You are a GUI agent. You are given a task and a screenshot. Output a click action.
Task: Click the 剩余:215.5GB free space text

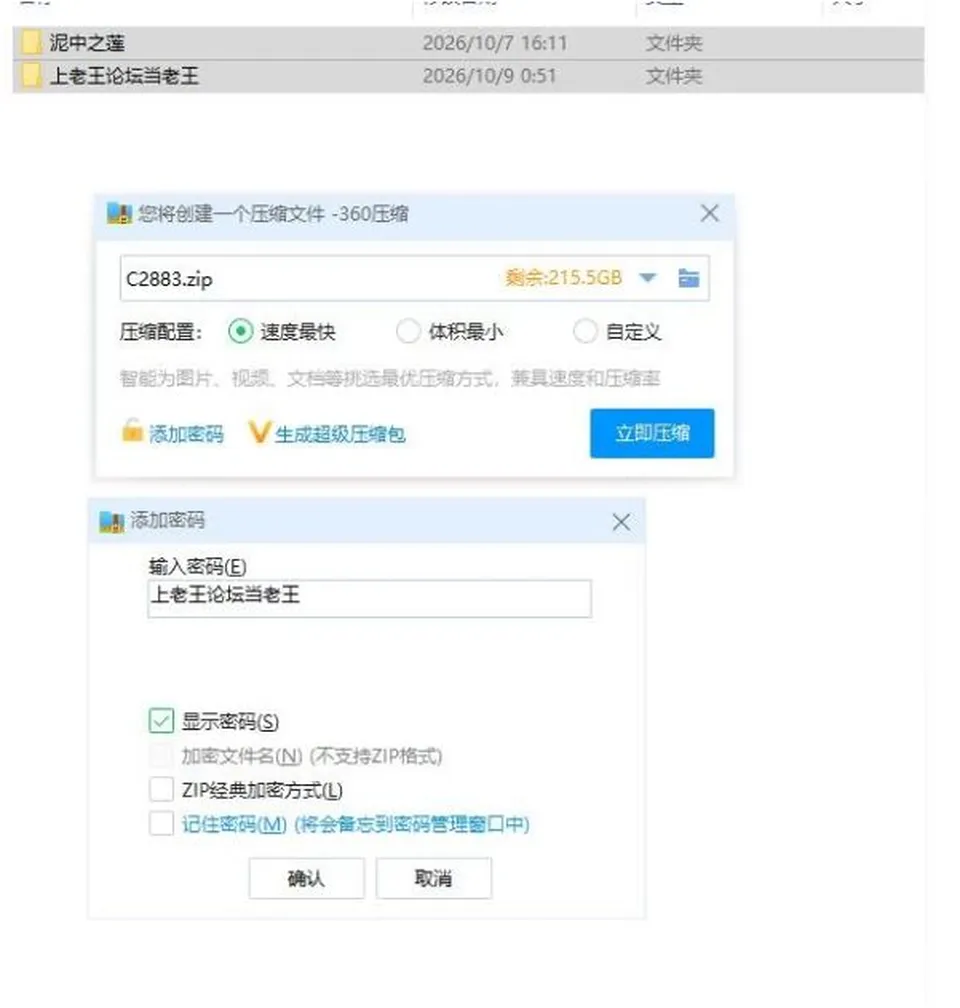pyautogui.click(x=564, y=278)
